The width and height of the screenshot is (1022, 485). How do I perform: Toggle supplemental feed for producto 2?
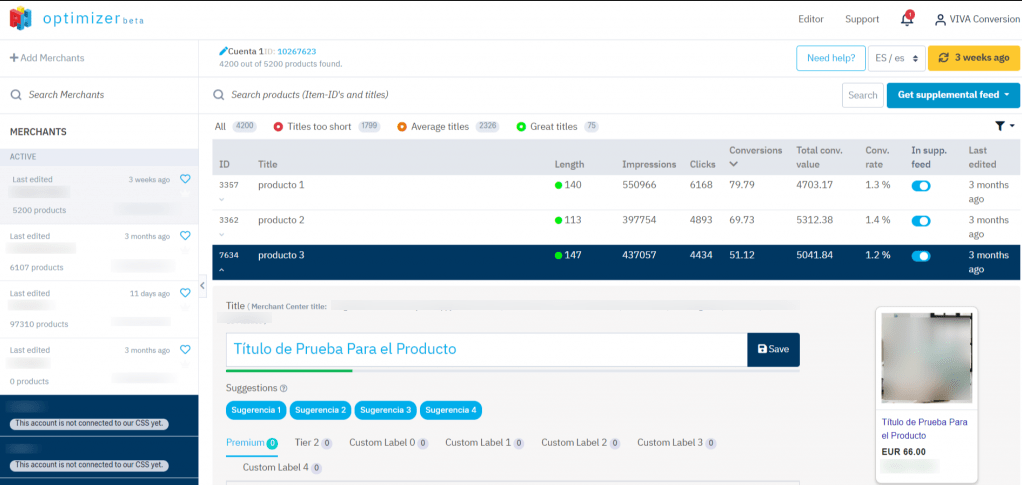click(920, 221)
